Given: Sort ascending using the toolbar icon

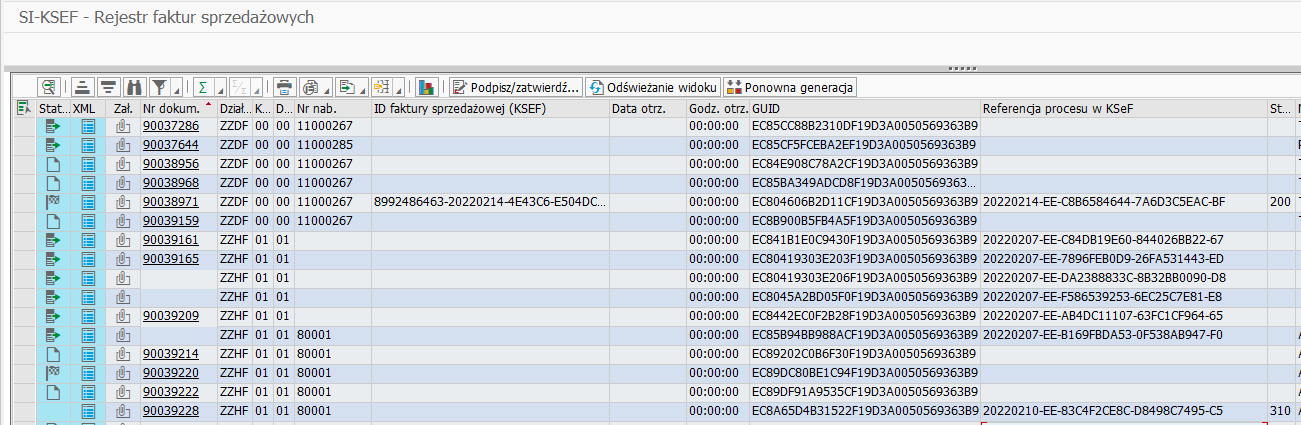Looking at the screenshot, I should pyautogui.click(x=83, y=87).
